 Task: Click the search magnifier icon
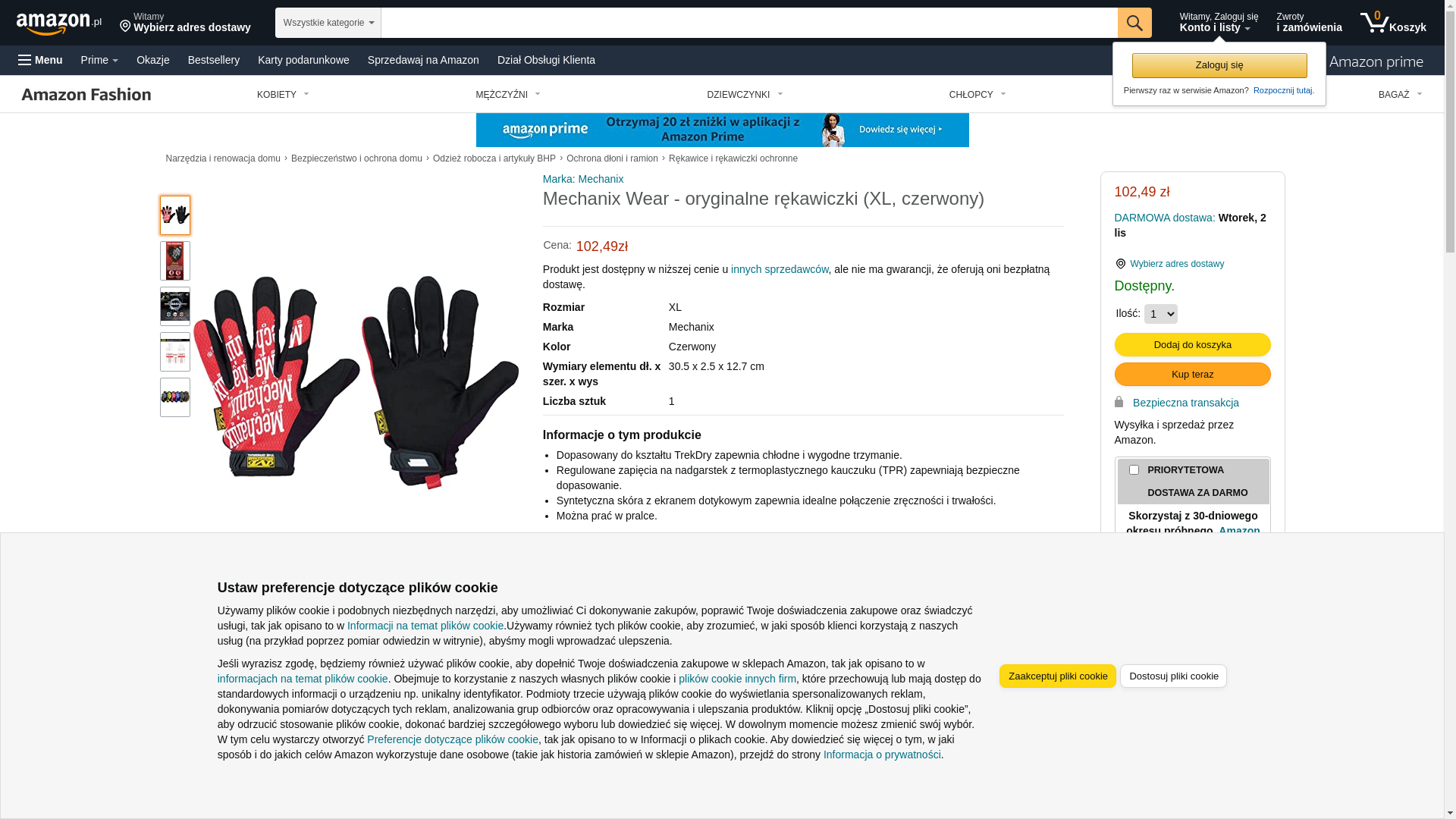(1134, 23)
